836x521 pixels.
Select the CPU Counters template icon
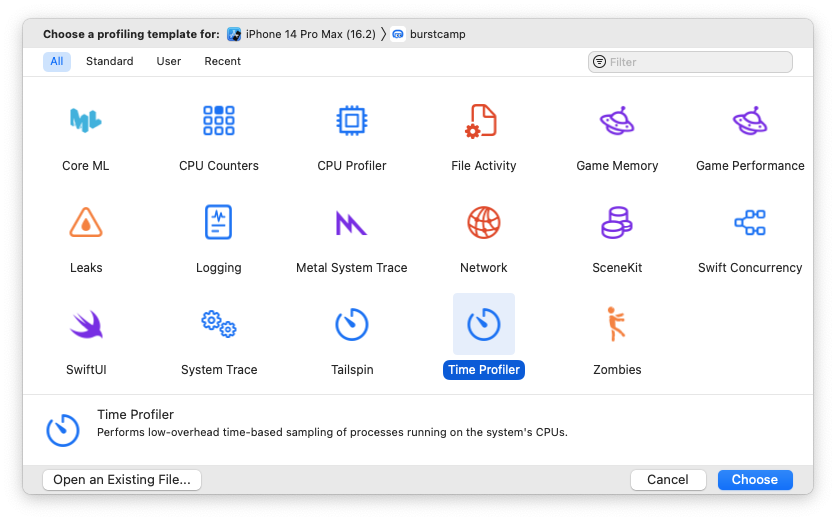[x=219, y=120]
